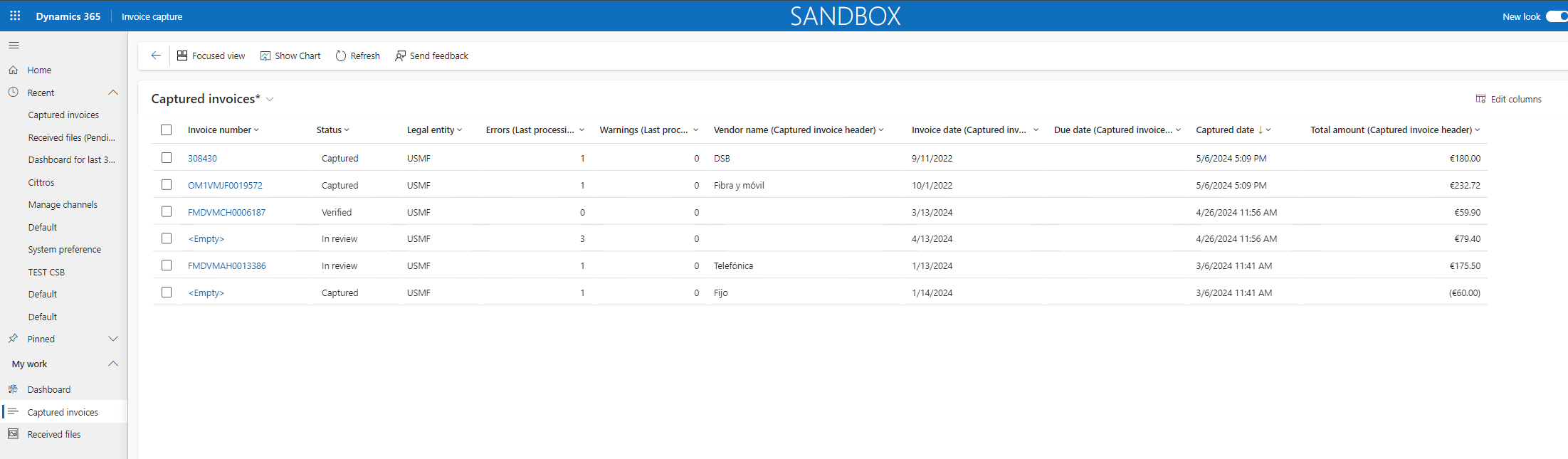The height and width of the screenshot is (459, 1568).
Task: Click the Verified status cell
Action: (337, 212)
